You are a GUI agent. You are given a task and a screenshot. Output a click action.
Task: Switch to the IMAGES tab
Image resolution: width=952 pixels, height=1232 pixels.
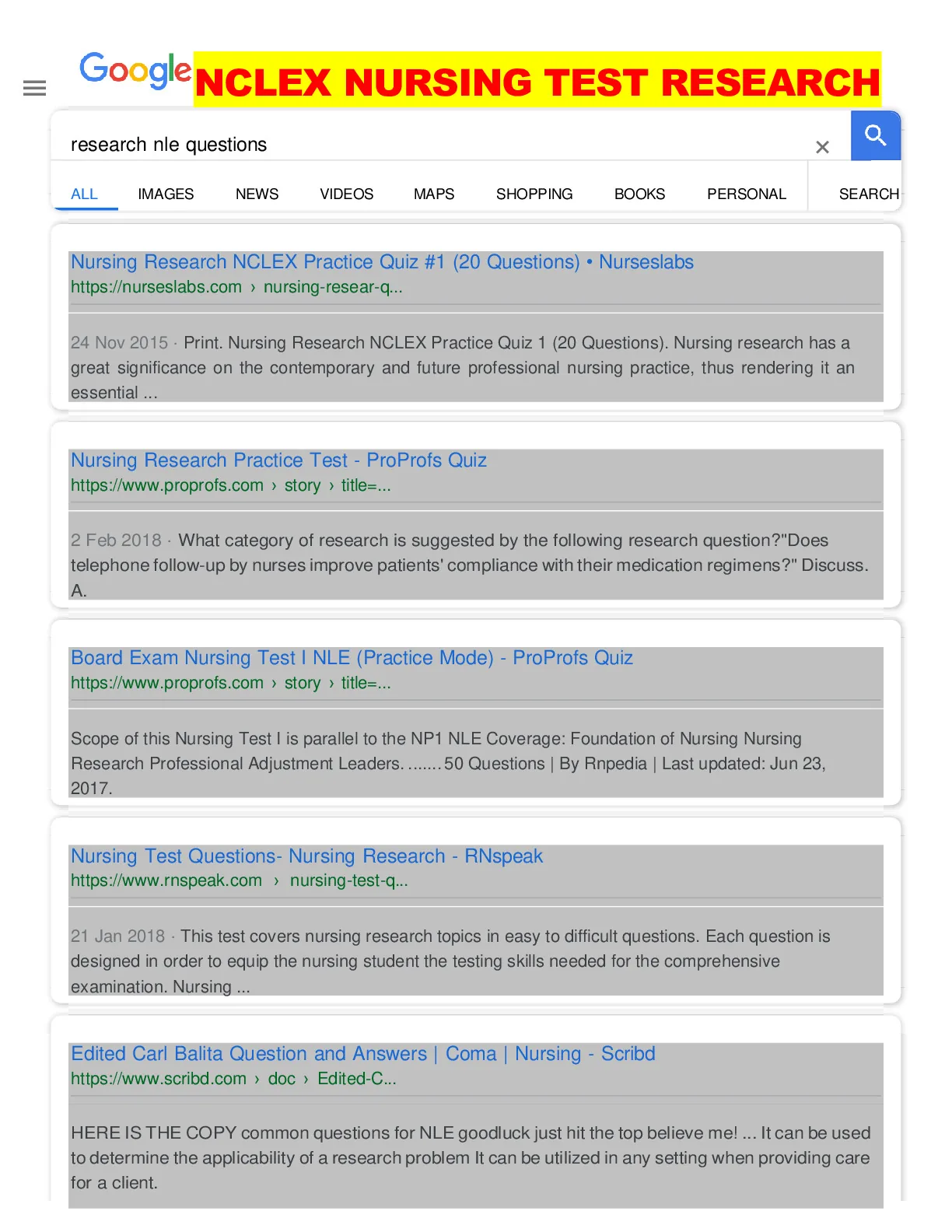pyautogui.click(x=166, y=194)
